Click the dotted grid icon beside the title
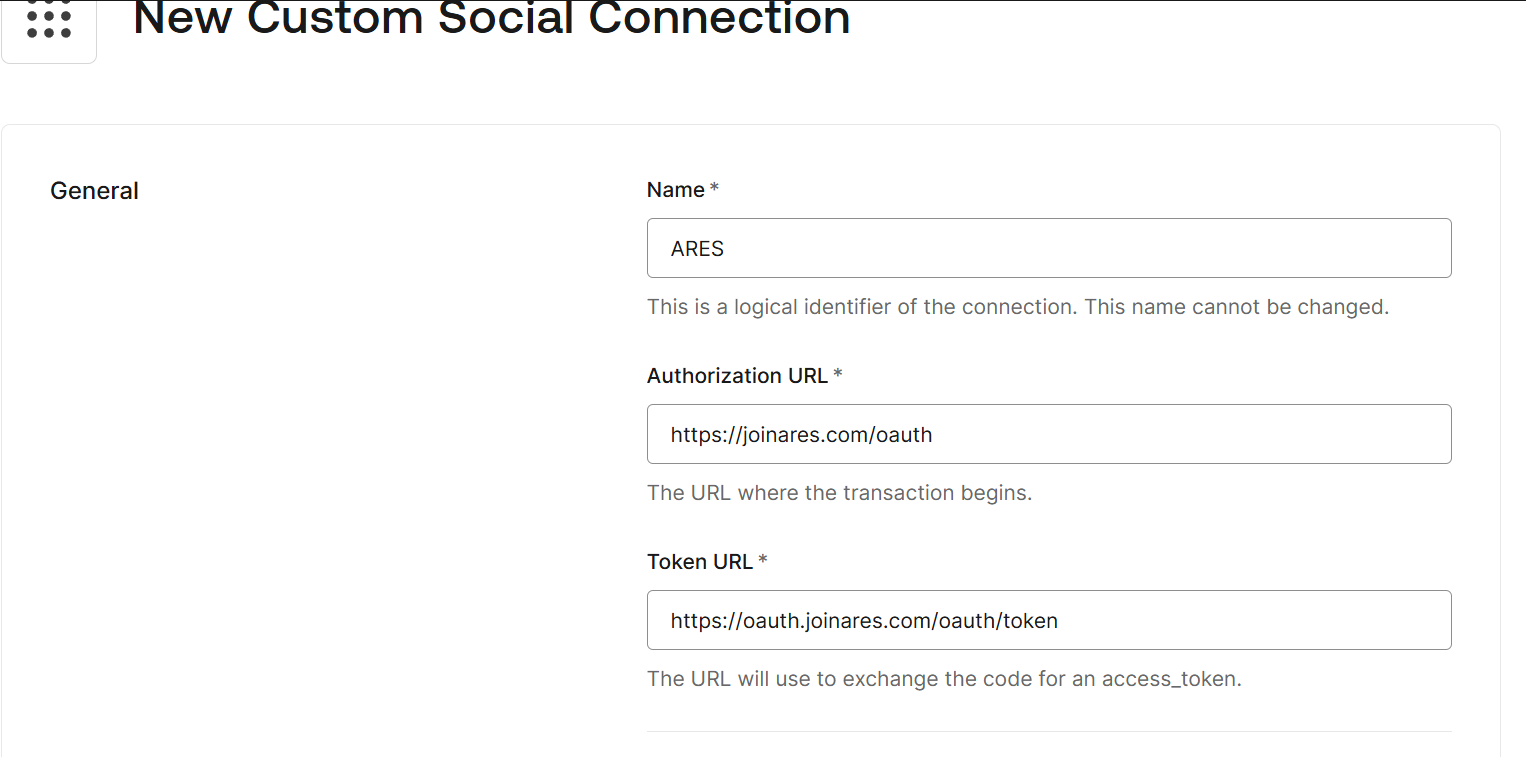The image size is (1526, 757). point(49,22)
